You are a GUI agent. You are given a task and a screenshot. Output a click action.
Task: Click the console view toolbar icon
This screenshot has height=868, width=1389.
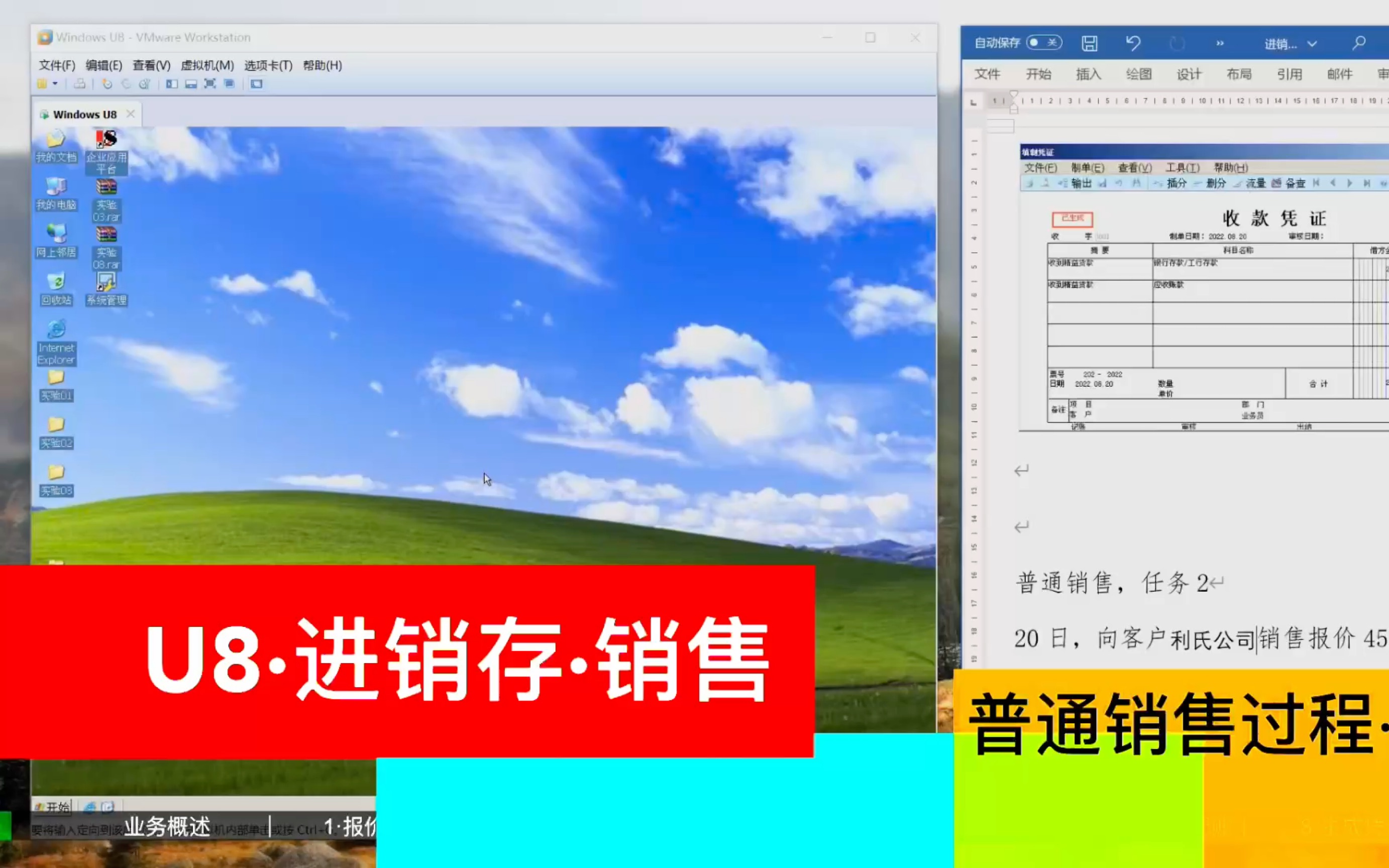click(x=257, y=84)
